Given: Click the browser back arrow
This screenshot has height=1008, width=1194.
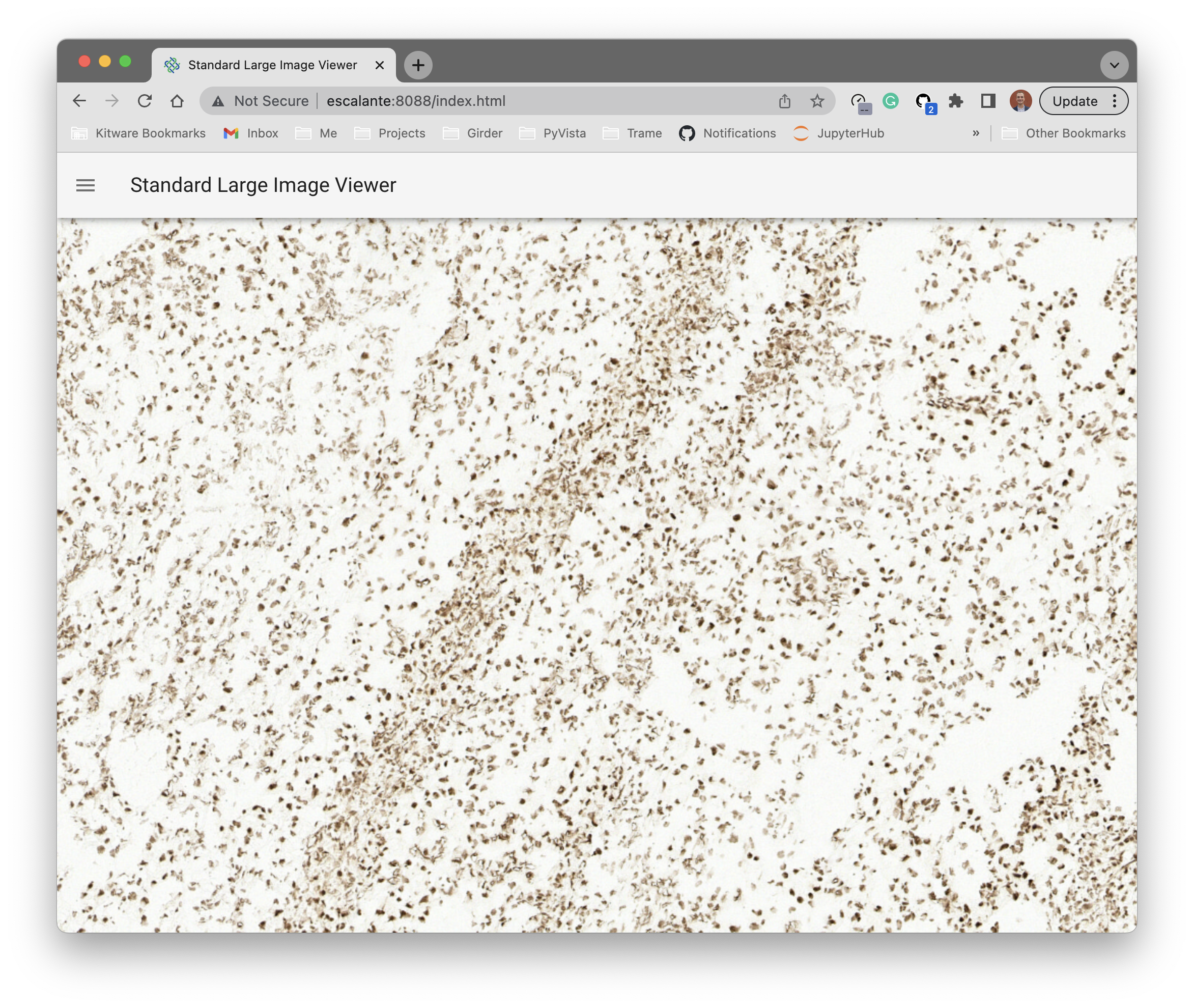Looking at the screenshot, I should coord(79,101).
